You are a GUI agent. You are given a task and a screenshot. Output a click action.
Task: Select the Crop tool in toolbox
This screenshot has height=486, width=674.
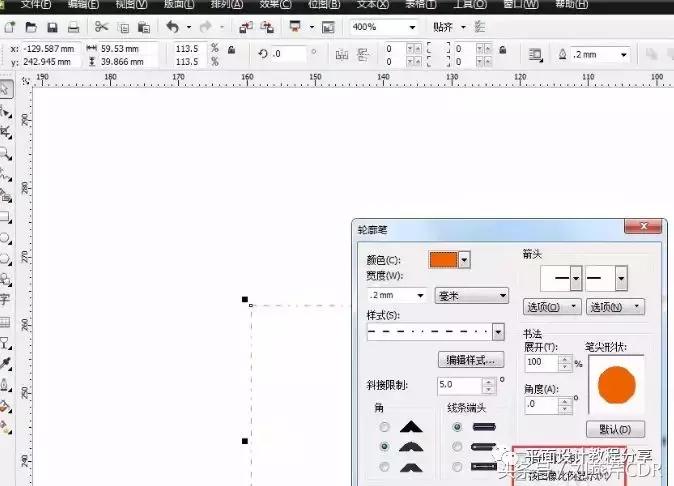[6, 132]
